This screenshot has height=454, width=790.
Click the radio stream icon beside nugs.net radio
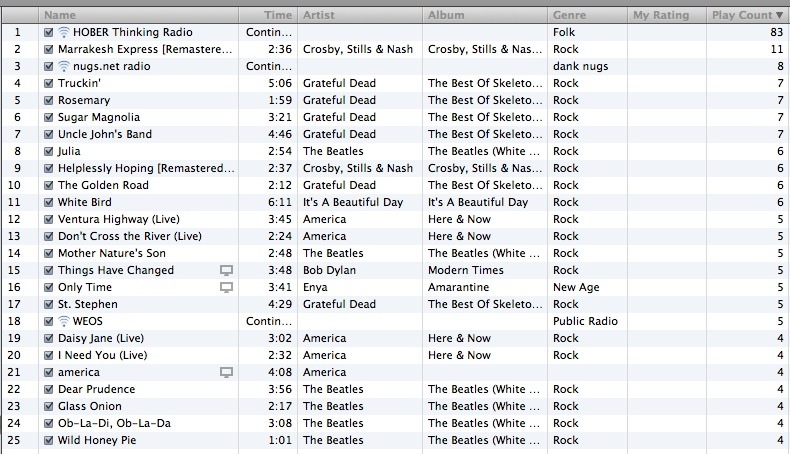[x=63, y=66]
